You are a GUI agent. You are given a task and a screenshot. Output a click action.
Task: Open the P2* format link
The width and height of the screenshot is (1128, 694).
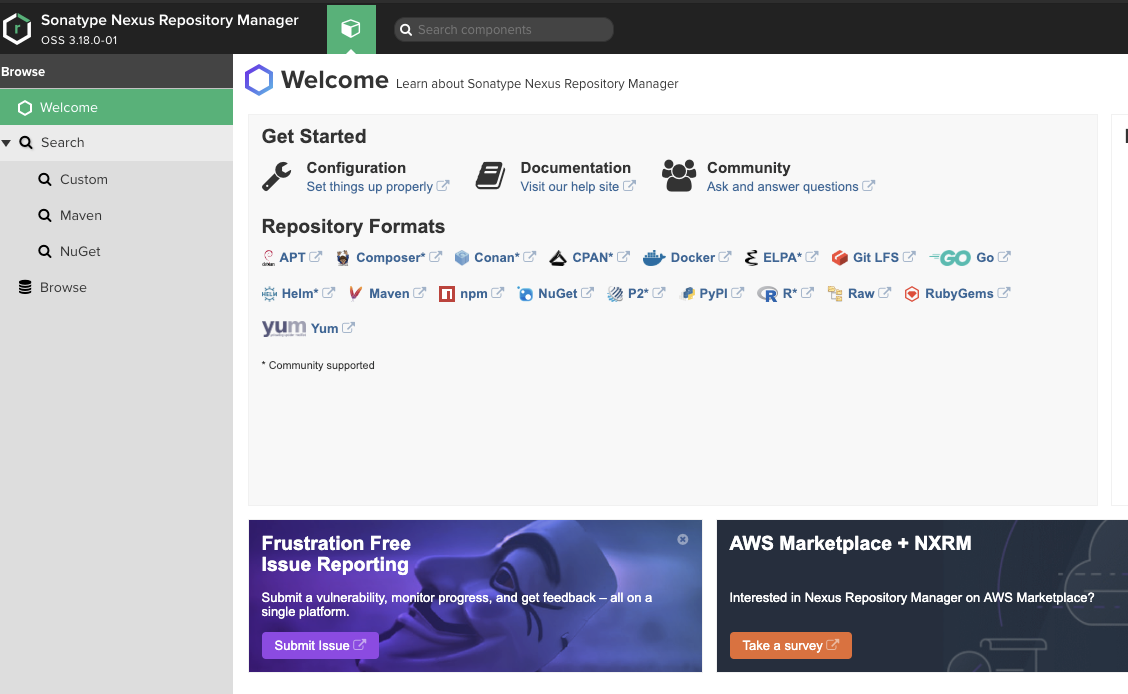click(638, 293)
